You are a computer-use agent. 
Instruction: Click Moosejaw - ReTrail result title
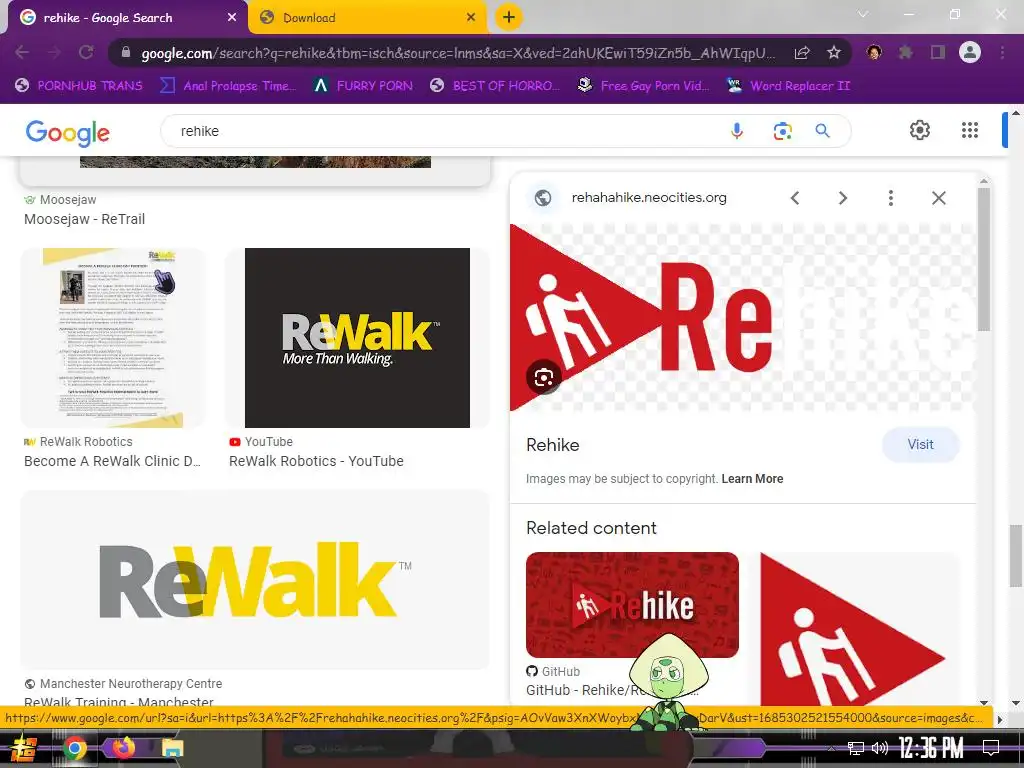point(84,219)
